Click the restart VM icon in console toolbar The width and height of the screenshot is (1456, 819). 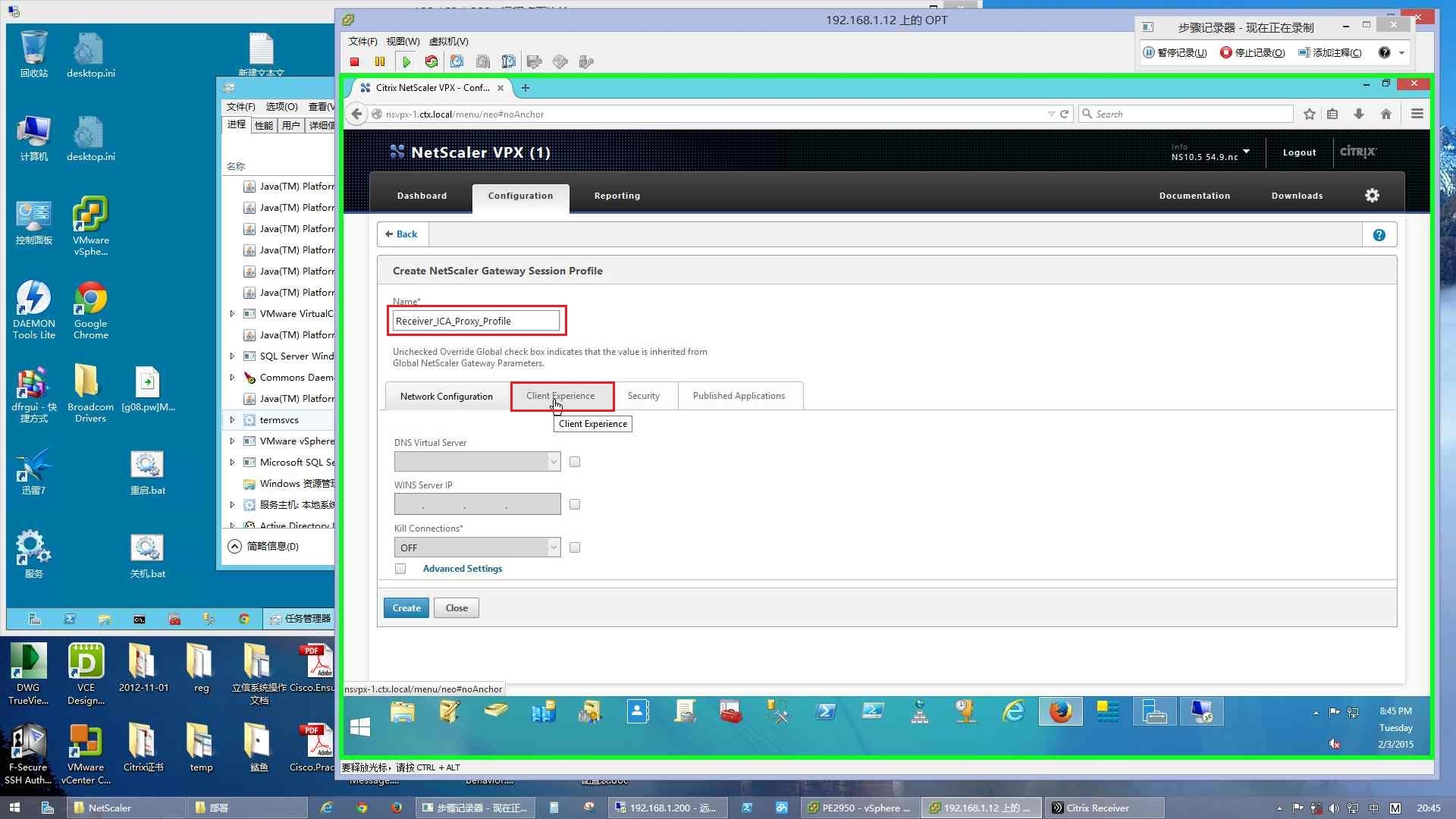click(x=431, y=62)
